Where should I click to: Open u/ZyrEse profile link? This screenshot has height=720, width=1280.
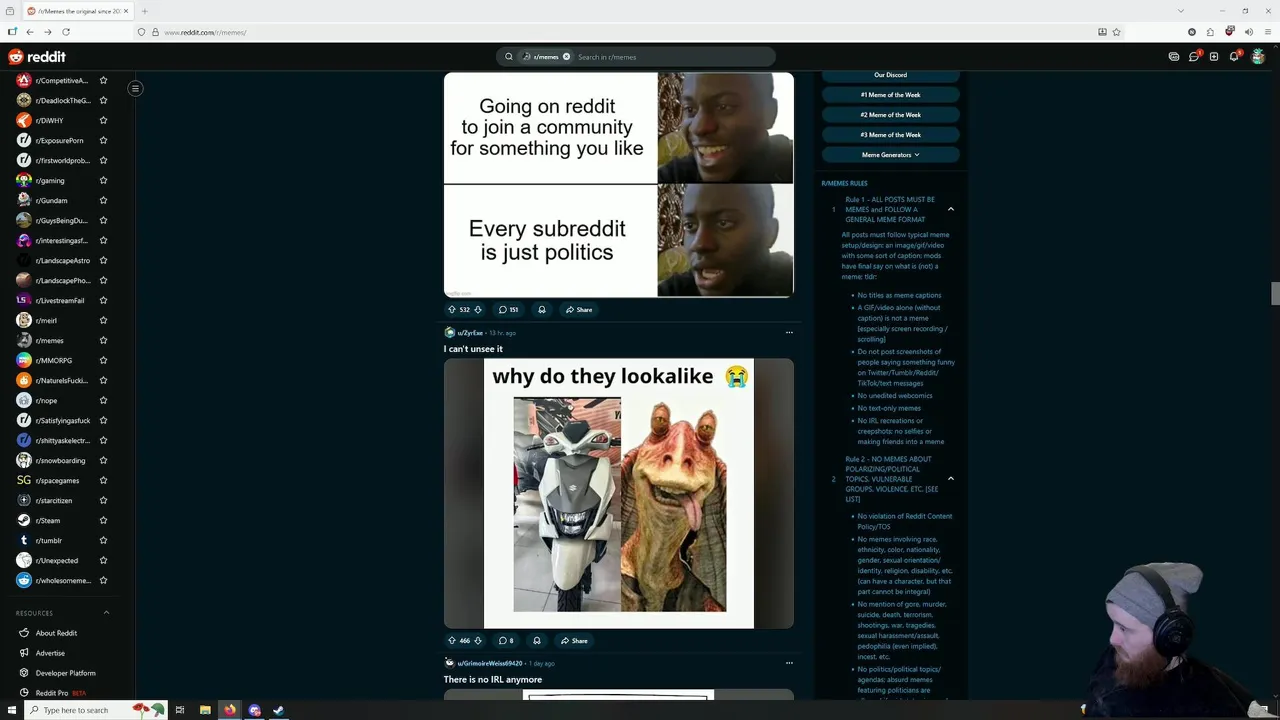[470, 333]
